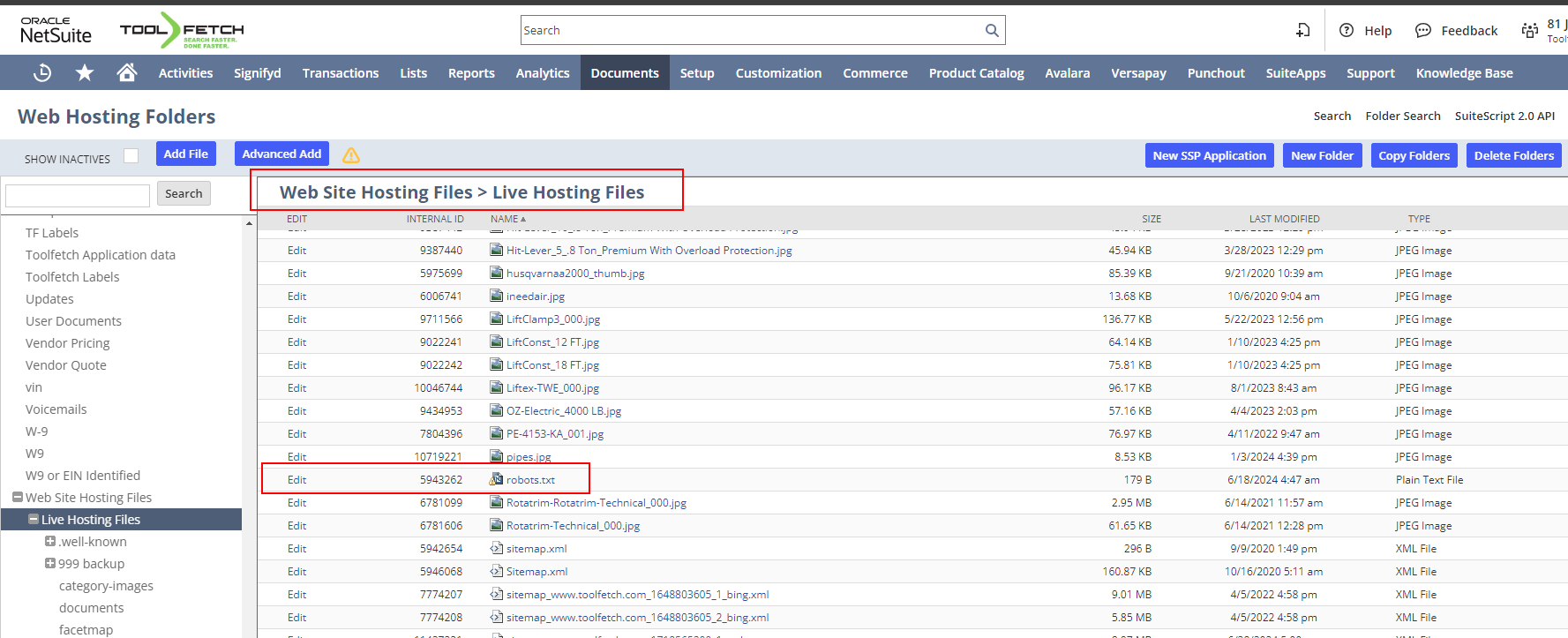Open the Documents menu
This screenshot has width=1568, height=638.
coord(625,73)
